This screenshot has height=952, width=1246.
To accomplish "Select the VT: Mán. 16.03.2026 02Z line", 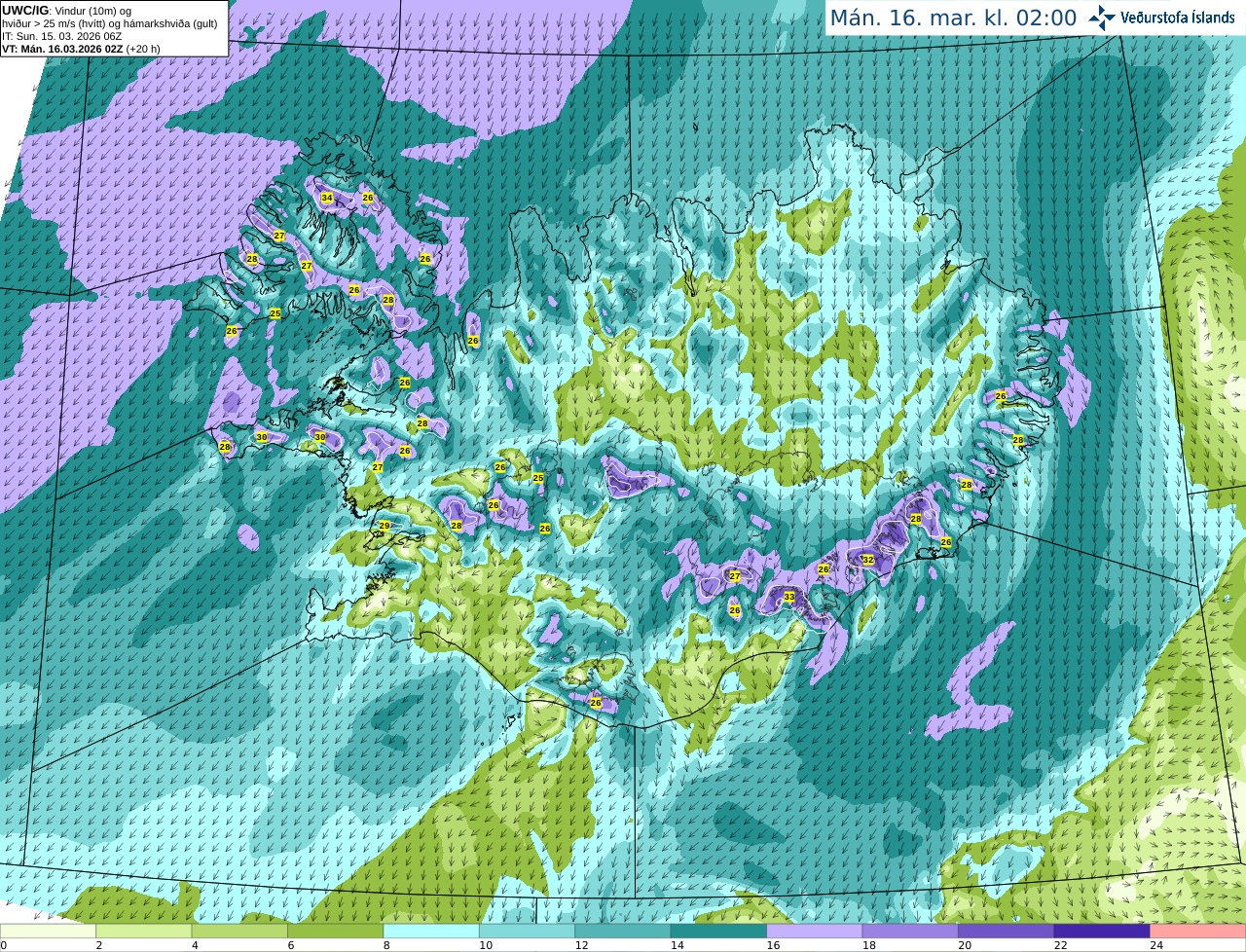I will 81,49.
